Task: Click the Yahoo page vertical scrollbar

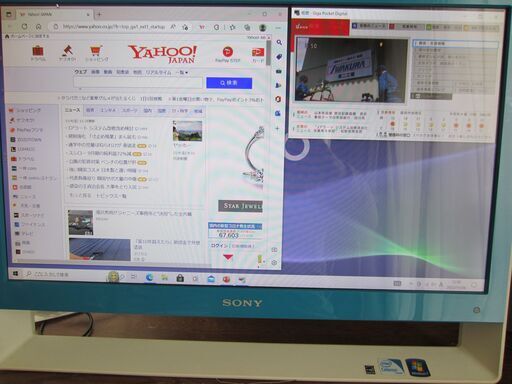Action: pyautogui.click(x=268, y=53)
